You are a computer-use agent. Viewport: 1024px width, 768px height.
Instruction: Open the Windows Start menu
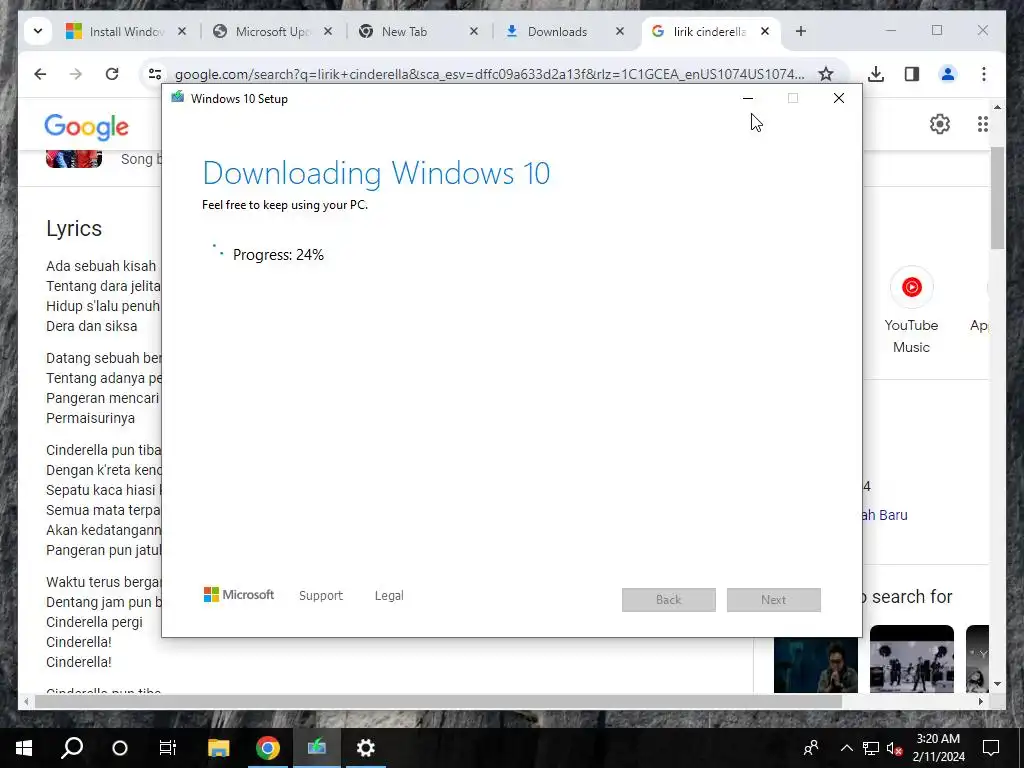point(24,748)
